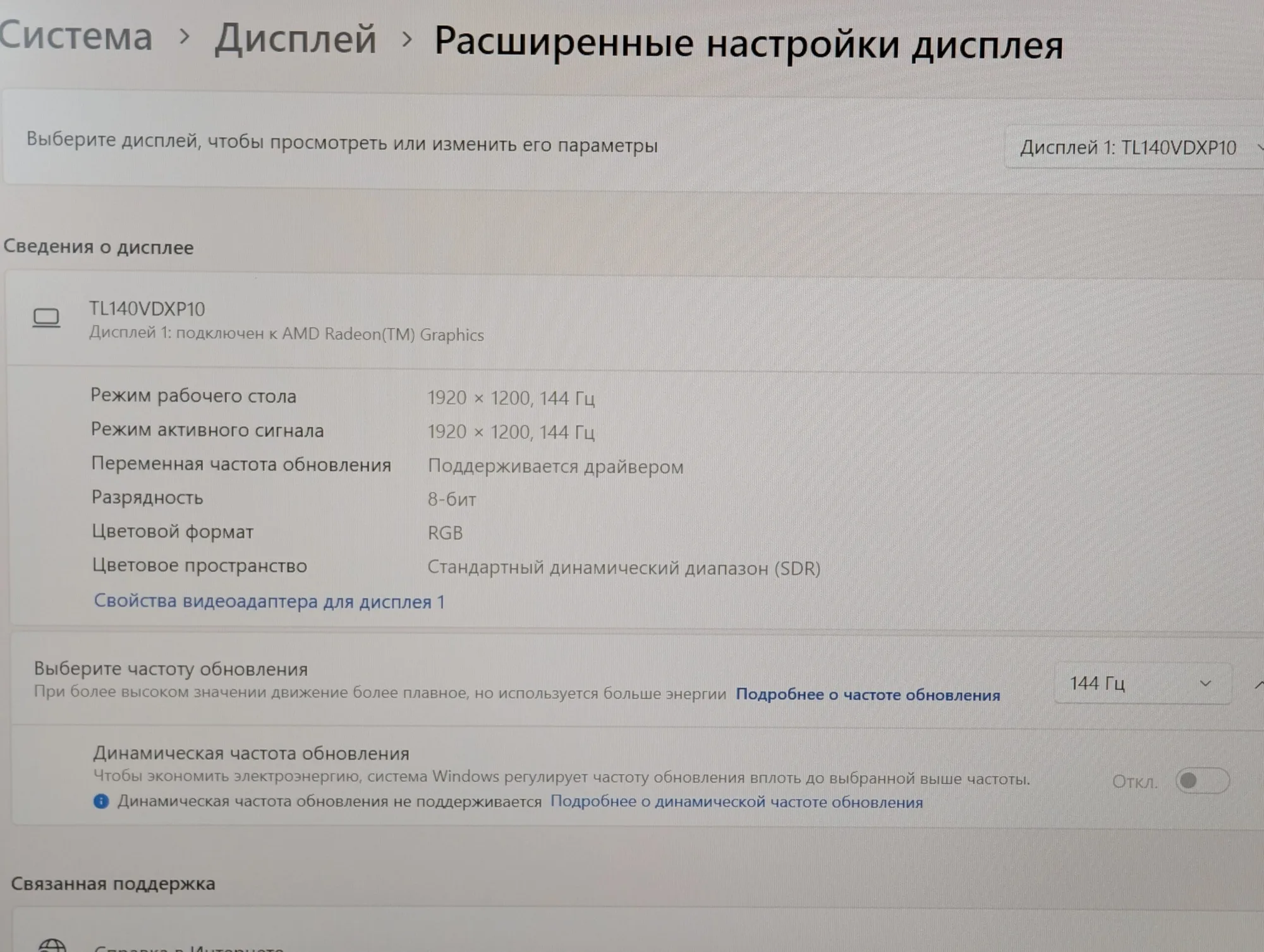Click AMD Radeon(TM) Graphics connection text
Screen dimensions: 1264x952
pos(286,334)
